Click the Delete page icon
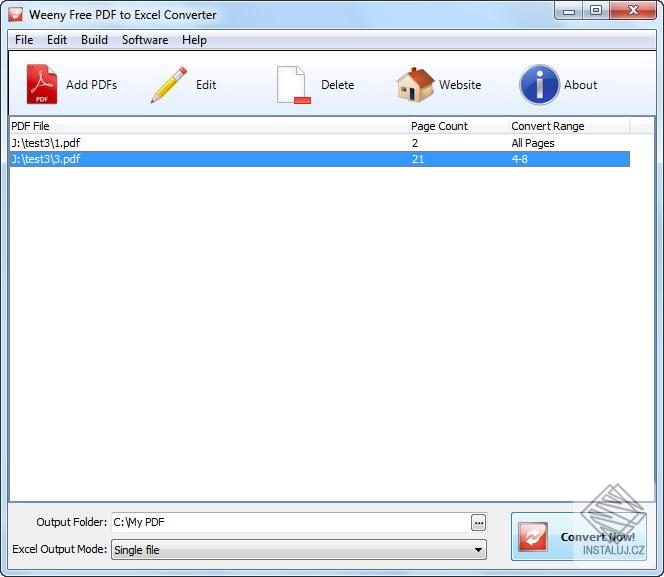 click(293, 85)
